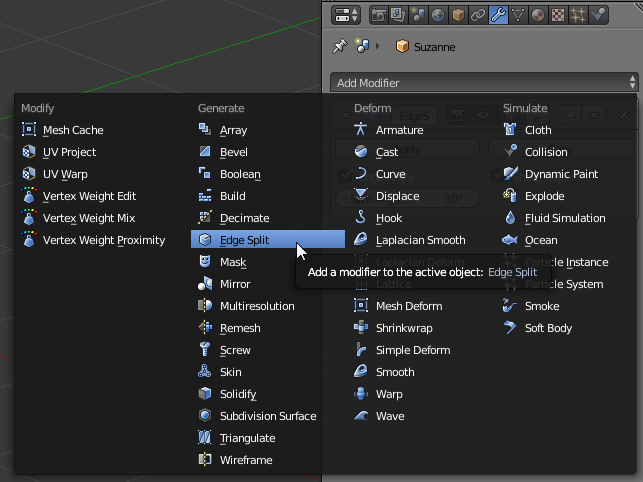Click the scene breadcrumb icon
This screenshot has height=482, width=643.
point(363,46)
